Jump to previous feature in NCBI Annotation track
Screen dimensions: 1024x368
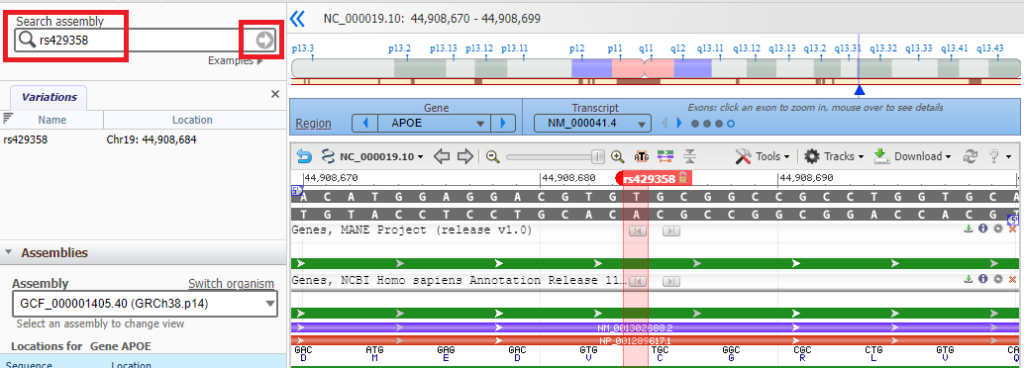point(637,281)
